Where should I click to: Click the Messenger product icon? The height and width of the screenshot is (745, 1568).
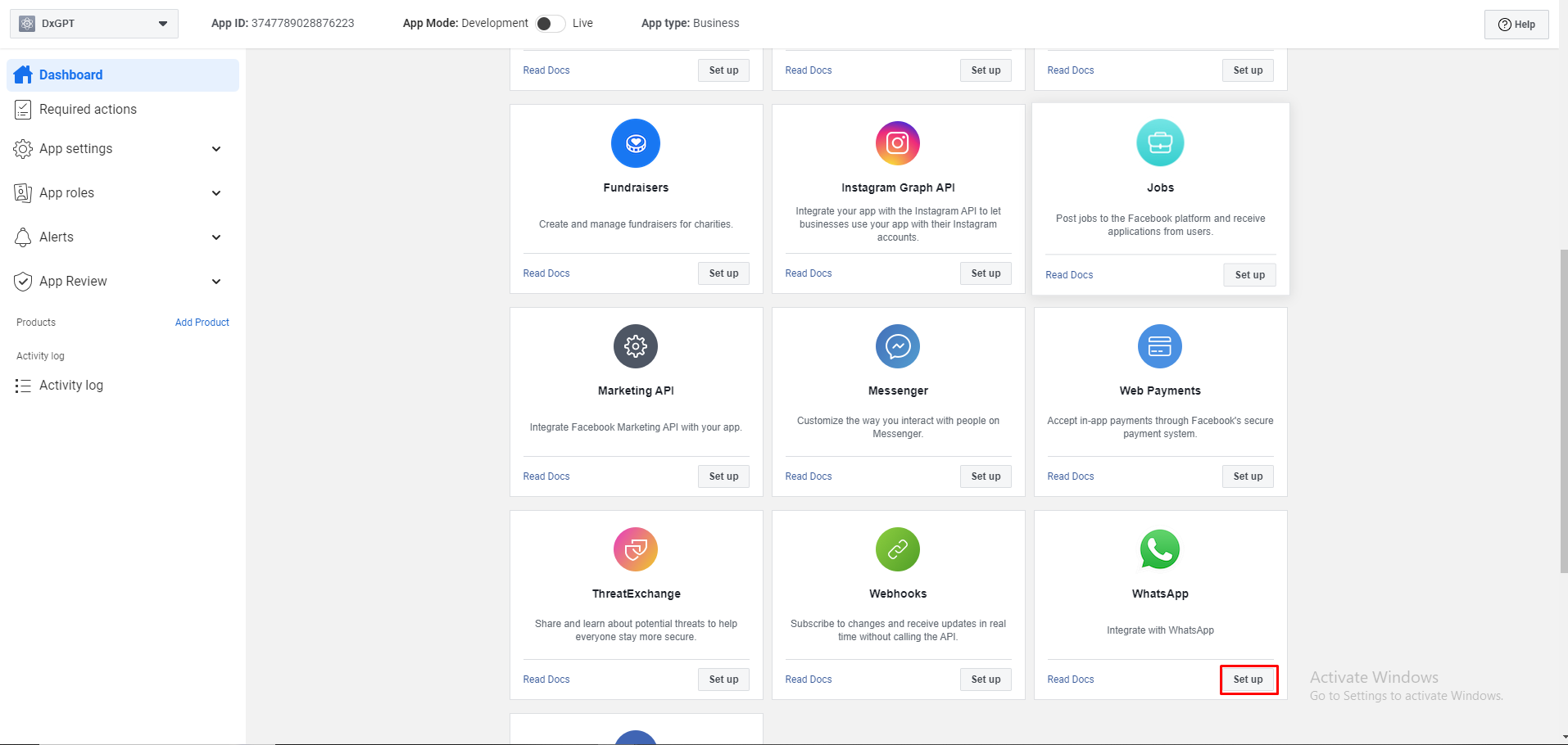click(898, 346)
